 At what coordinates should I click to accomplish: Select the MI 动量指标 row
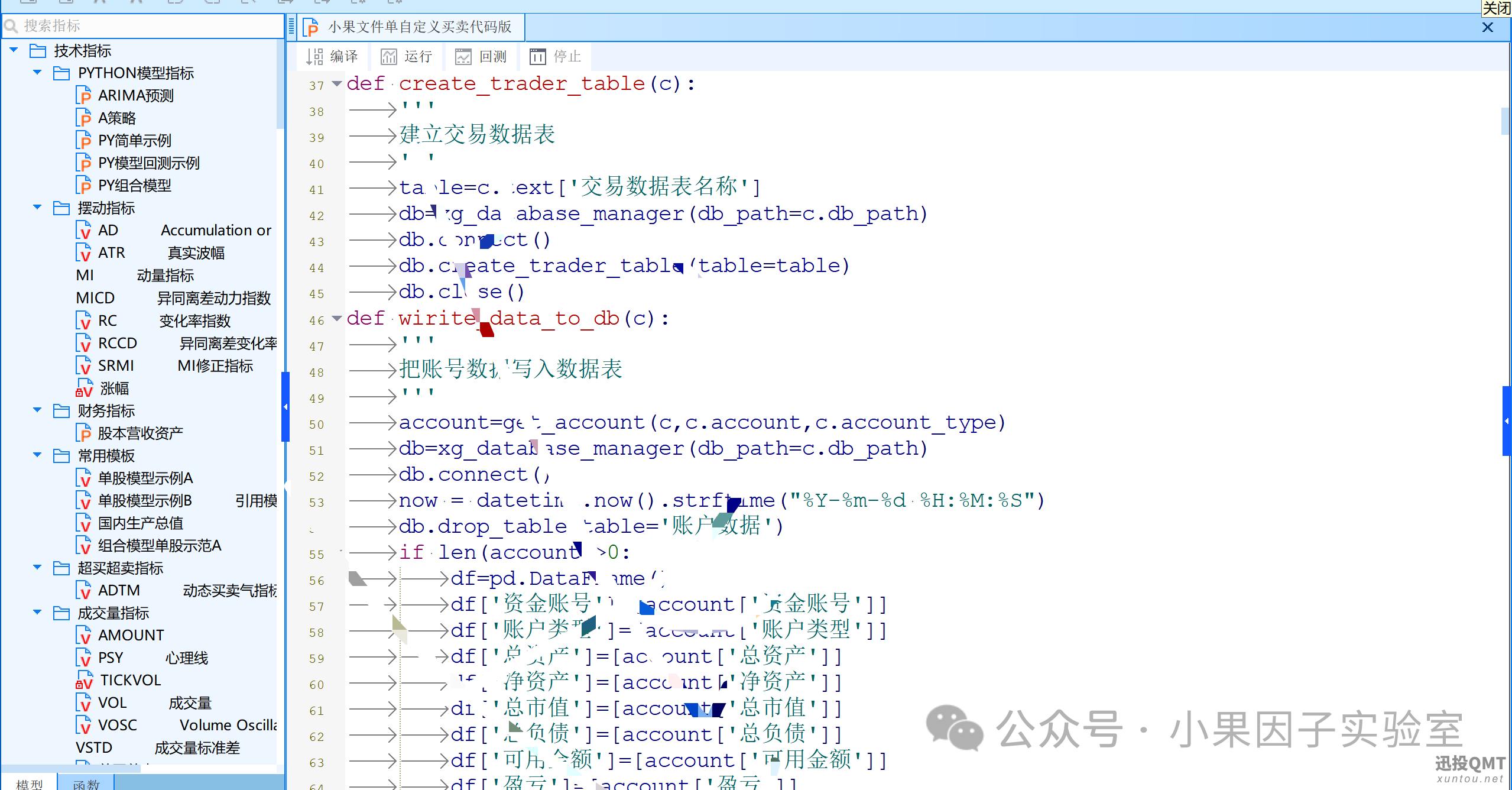pyautogui.click(x=135, y=276)
